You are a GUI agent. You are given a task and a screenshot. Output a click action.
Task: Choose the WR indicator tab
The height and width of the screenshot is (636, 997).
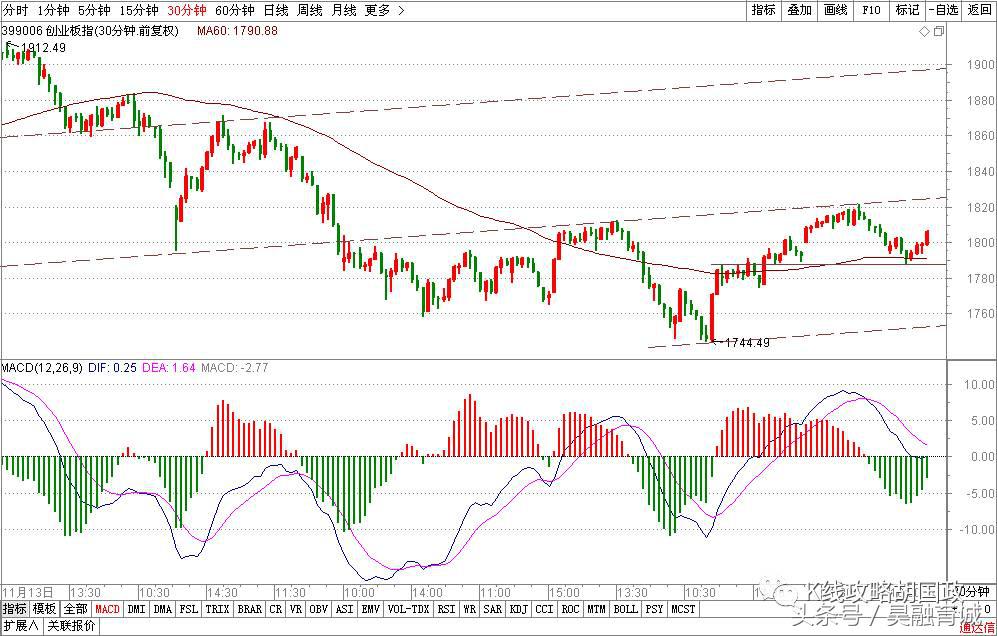click(x=469, y=609)
